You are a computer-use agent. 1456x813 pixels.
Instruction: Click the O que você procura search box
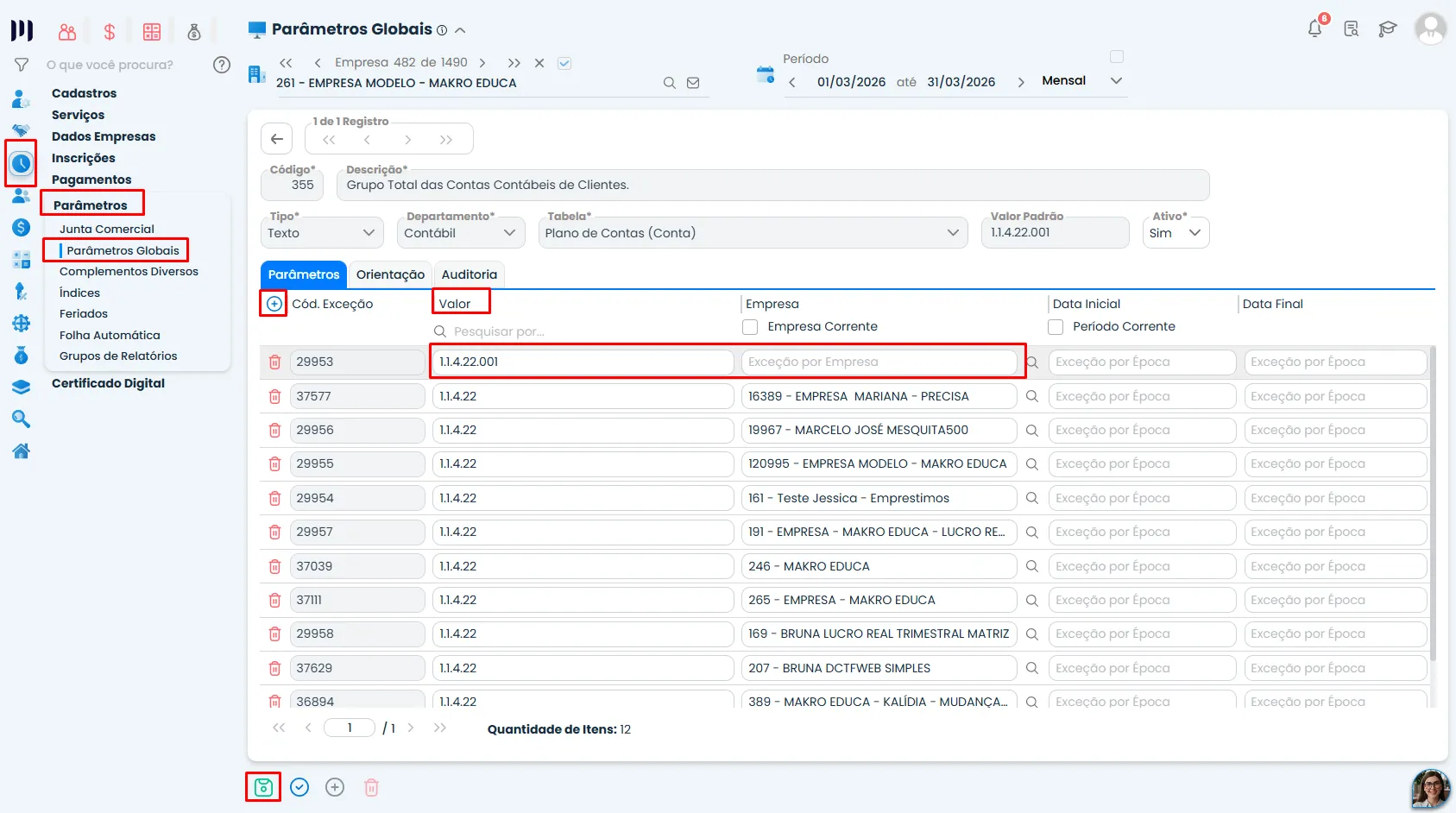tap(110, 65)
